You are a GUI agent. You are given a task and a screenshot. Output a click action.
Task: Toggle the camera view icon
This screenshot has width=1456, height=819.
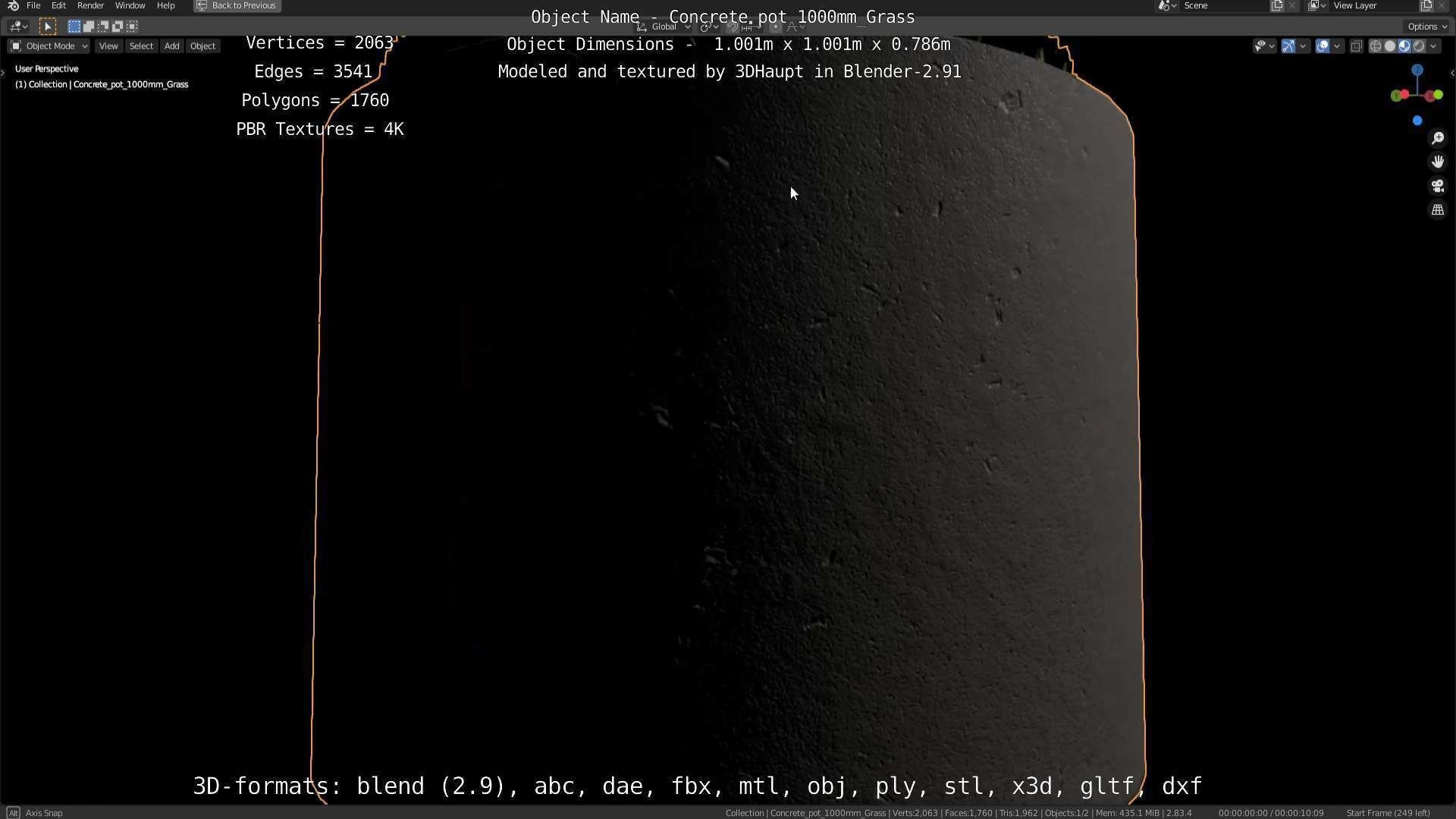tap(1438, 186)
